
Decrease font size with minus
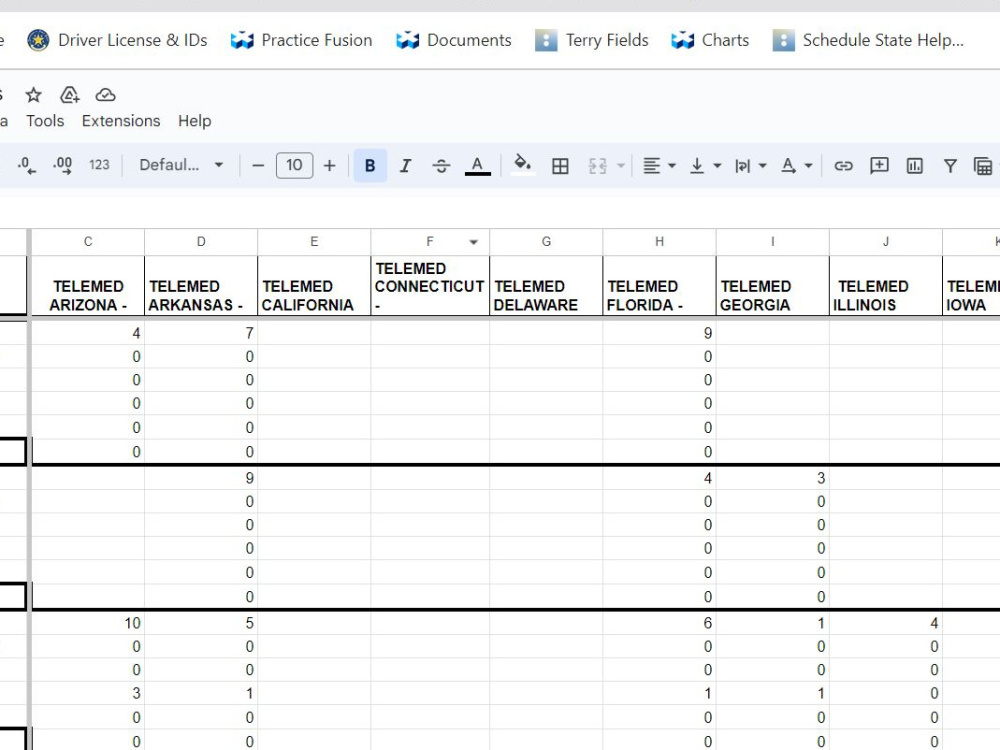[258, 166]
